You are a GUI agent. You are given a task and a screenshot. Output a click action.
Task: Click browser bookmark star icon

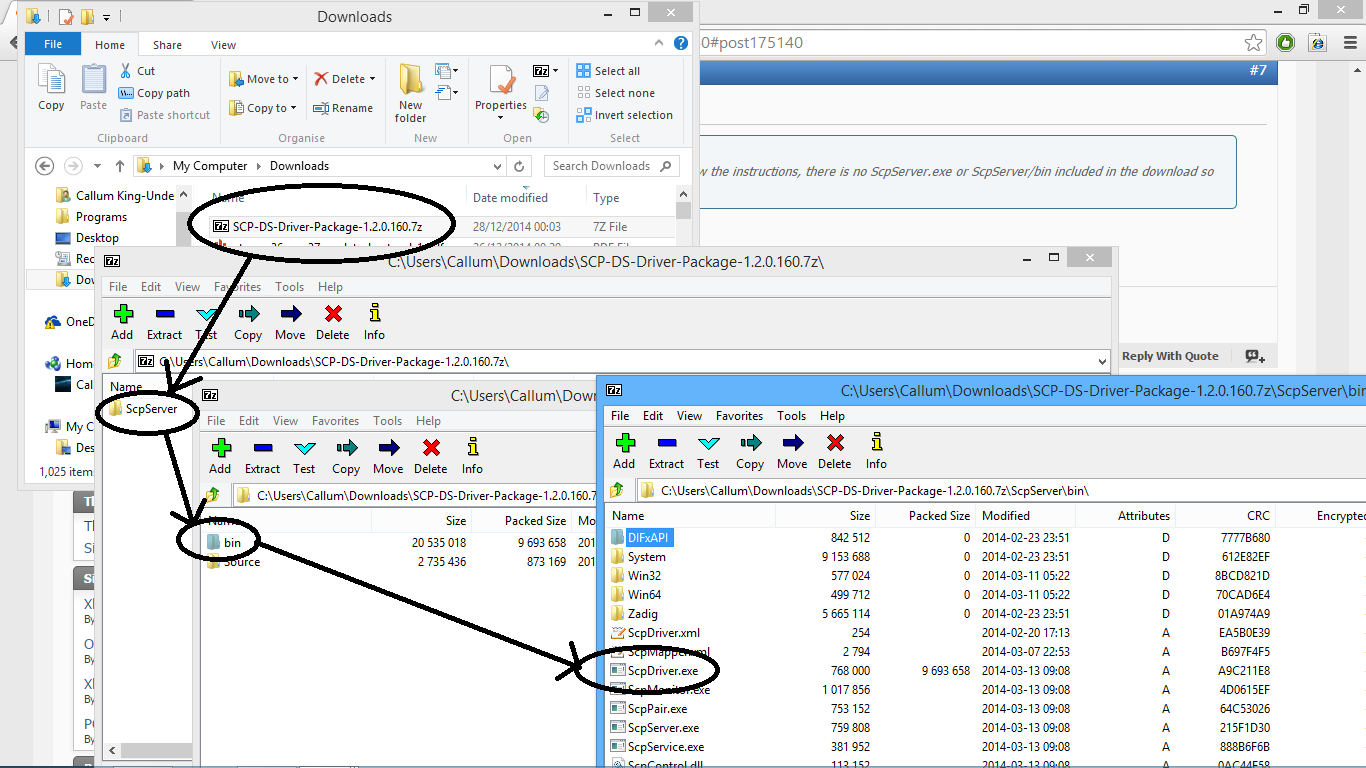1253,43
